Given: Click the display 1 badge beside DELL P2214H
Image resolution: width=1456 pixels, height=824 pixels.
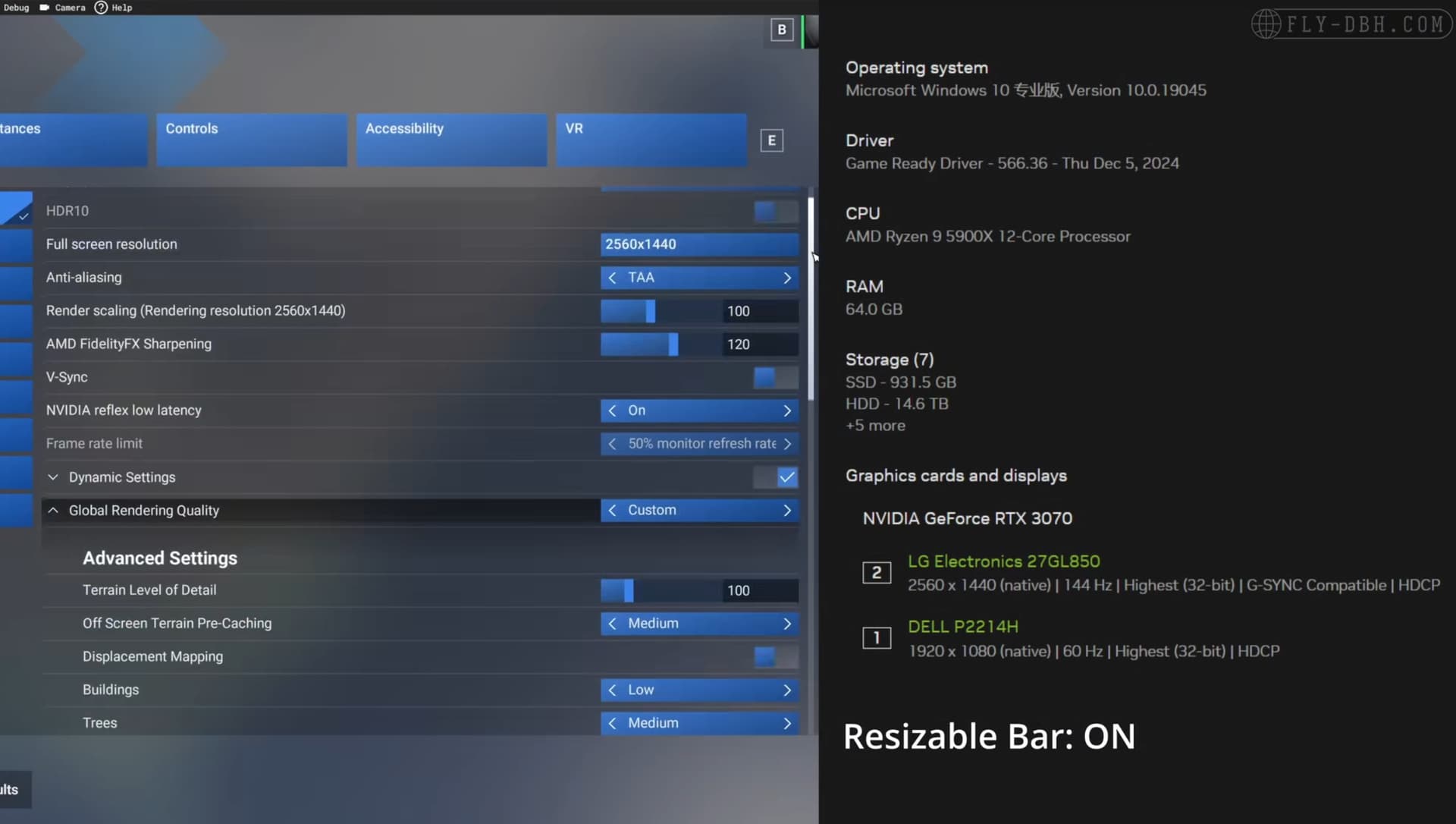Looking at the screenshot, I should point(876,637).
